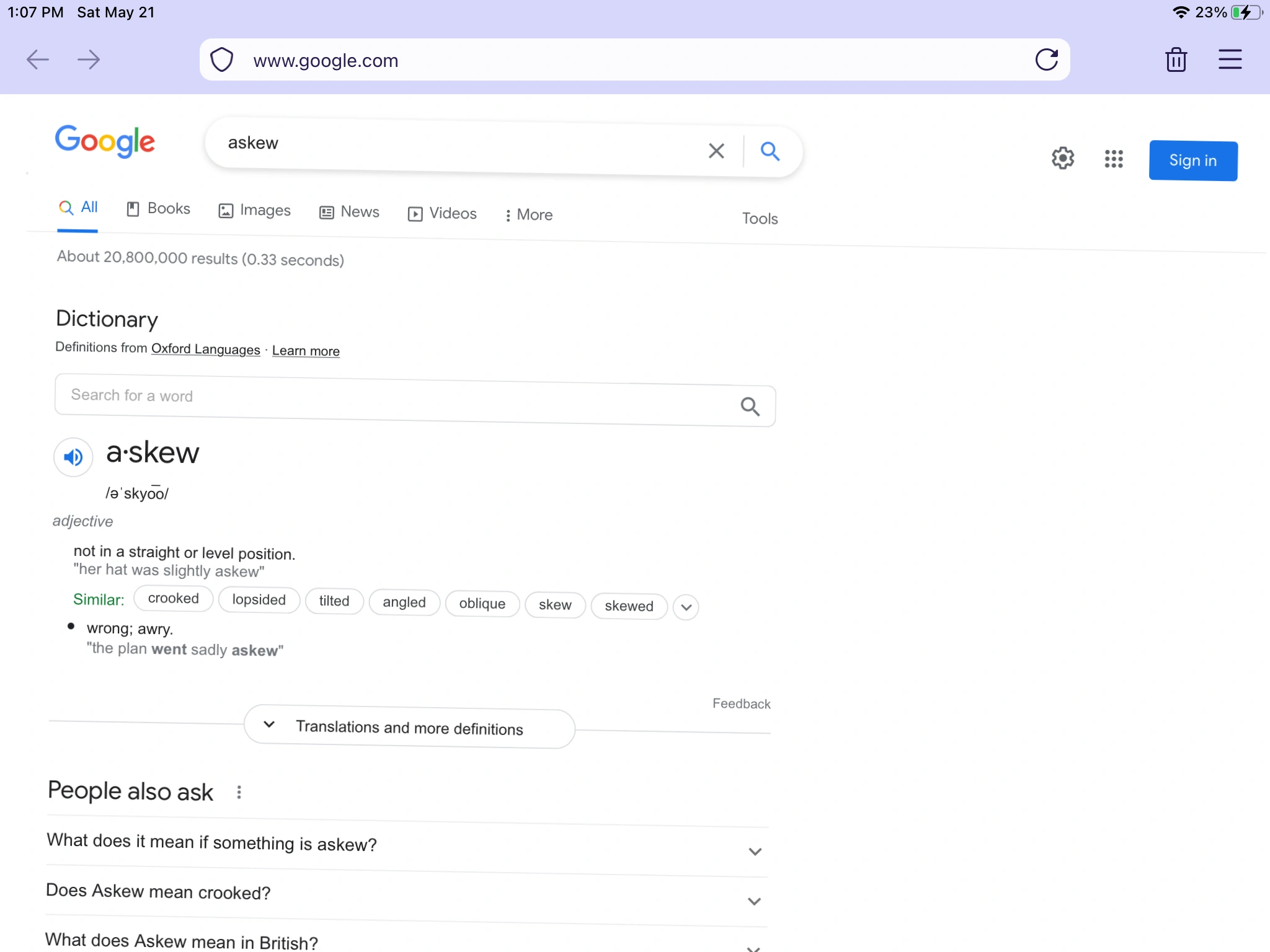Select the 'lopsided' synonym chip
This screenshot has height=952, width=1270.
(259, 599)
